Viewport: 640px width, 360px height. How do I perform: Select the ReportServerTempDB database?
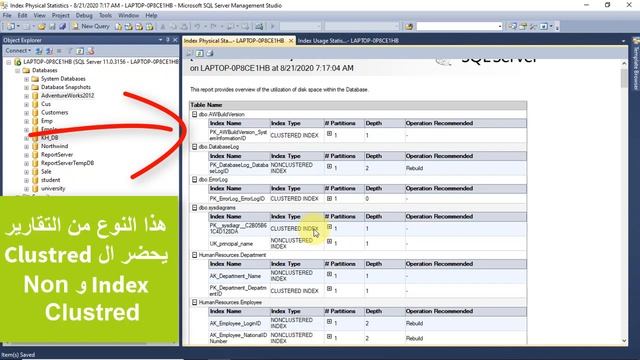(67, 163)
